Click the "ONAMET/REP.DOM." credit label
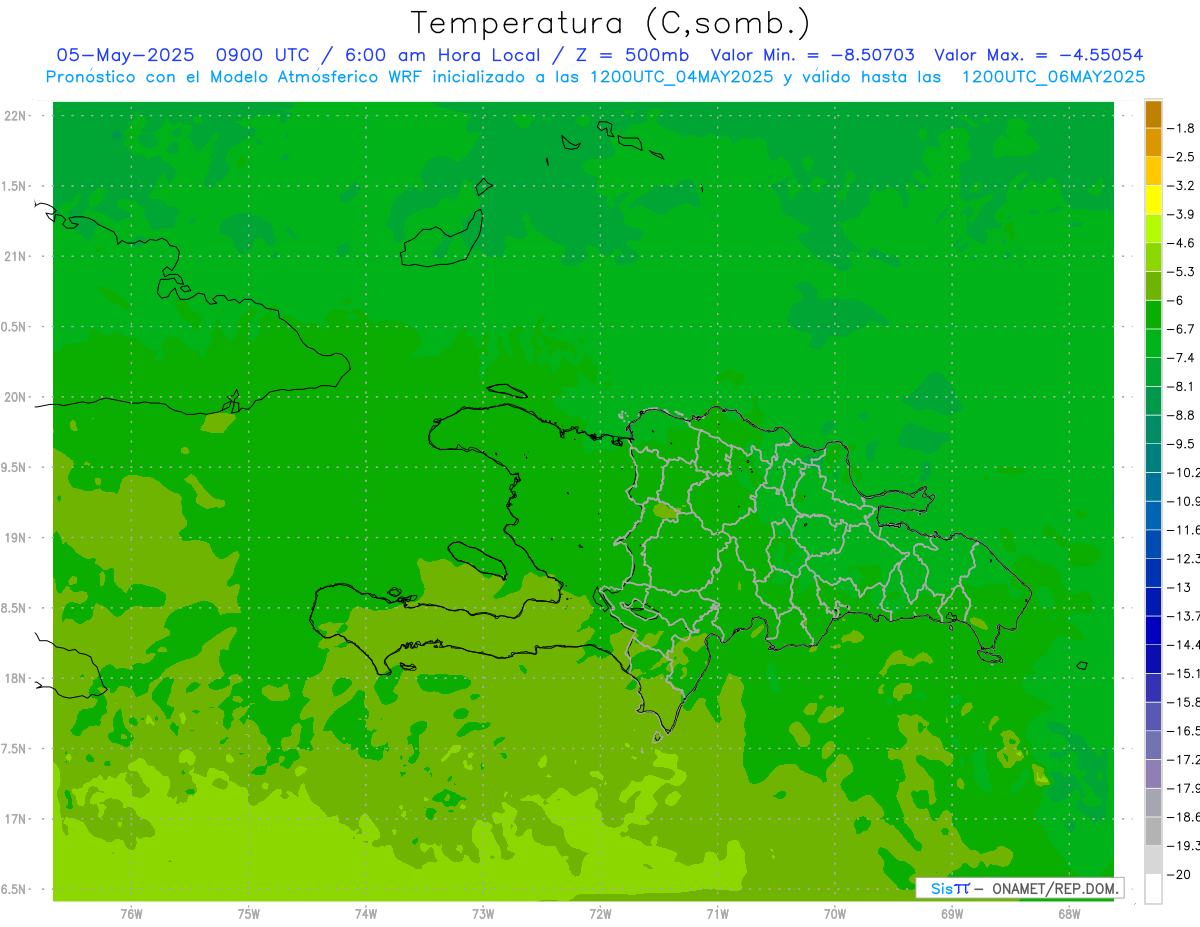This screenshot has height=927, width=1200. [x=1053, y=888]
